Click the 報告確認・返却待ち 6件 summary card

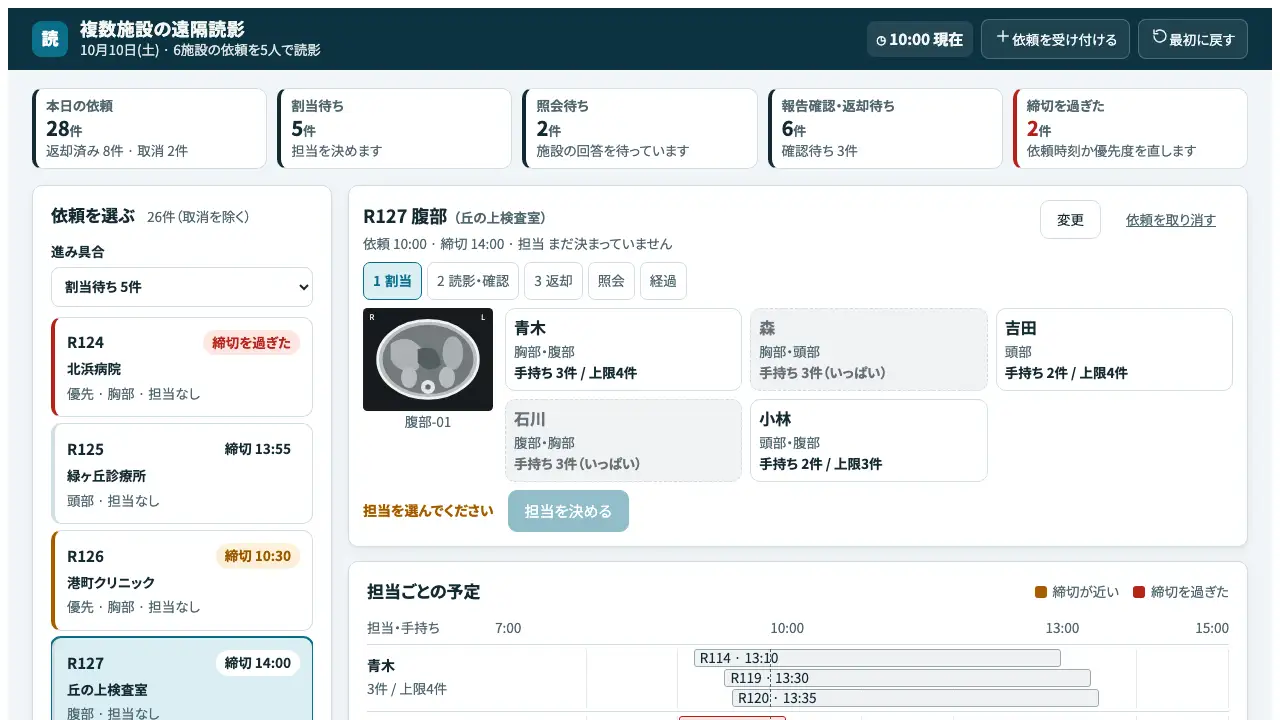pyautogui.click(x=885, y=129)
